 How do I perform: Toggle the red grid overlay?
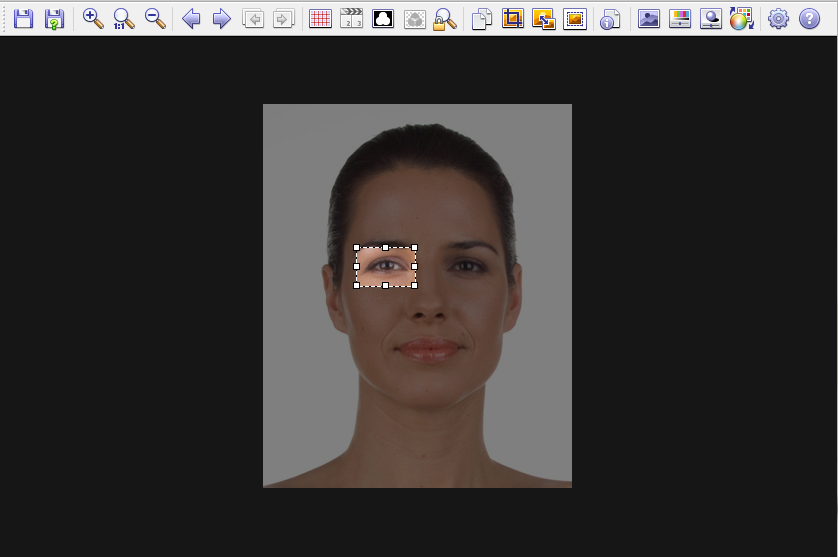point(320,19)
